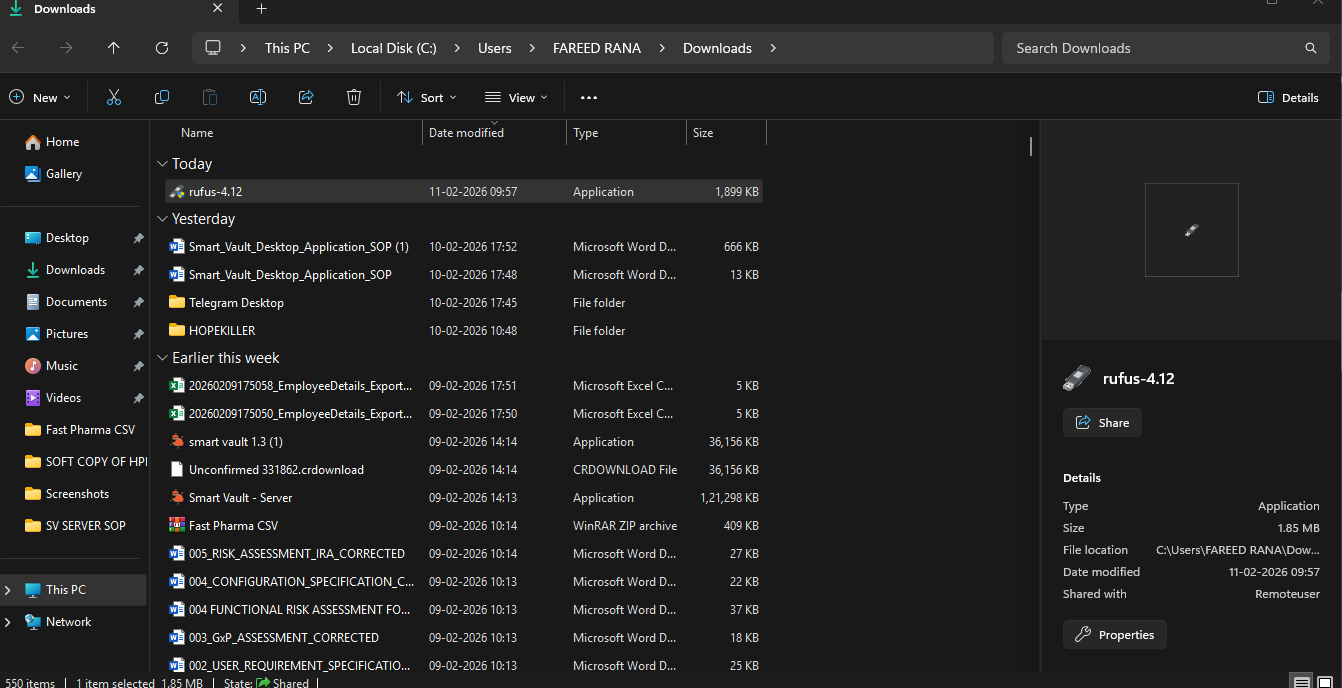Open the Share icon in the toolbar
This screenshot has height=688, width=1342.
click(x=306, y=97)
